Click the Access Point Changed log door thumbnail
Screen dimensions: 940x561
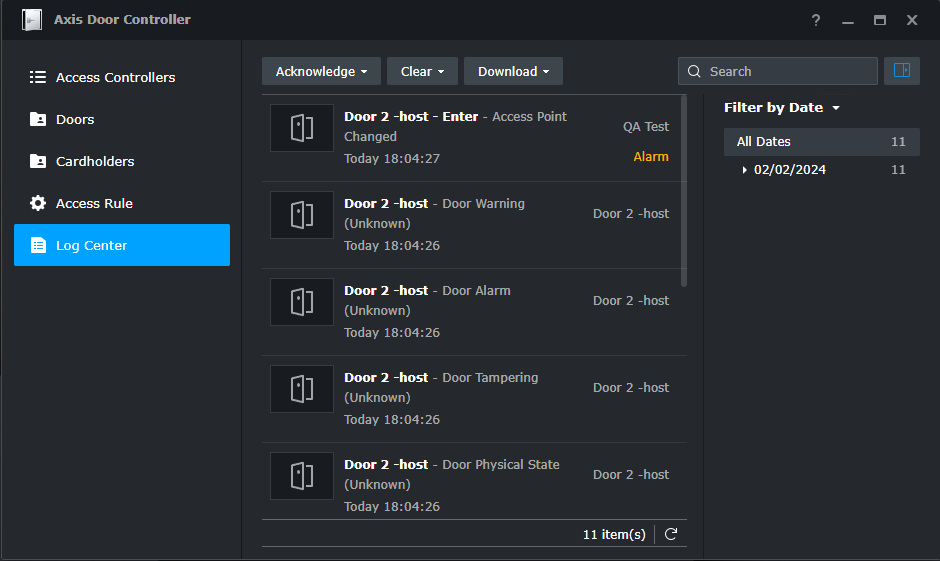[302, 128]
